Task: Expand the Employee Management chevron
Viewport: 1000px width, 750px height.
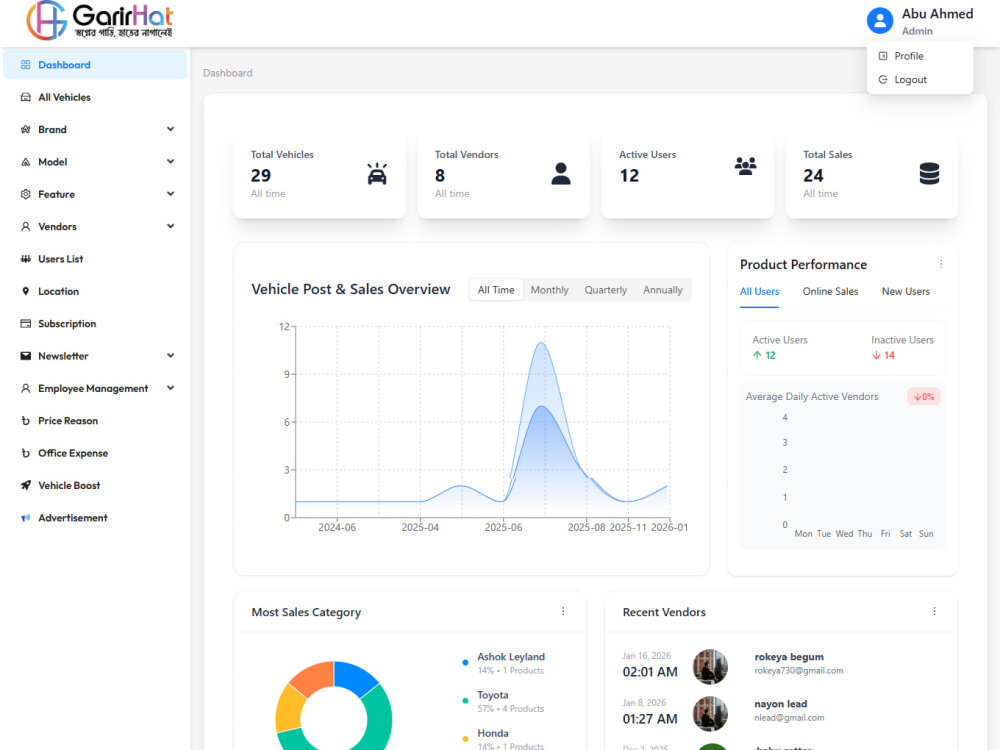Action: coord(170,388)
